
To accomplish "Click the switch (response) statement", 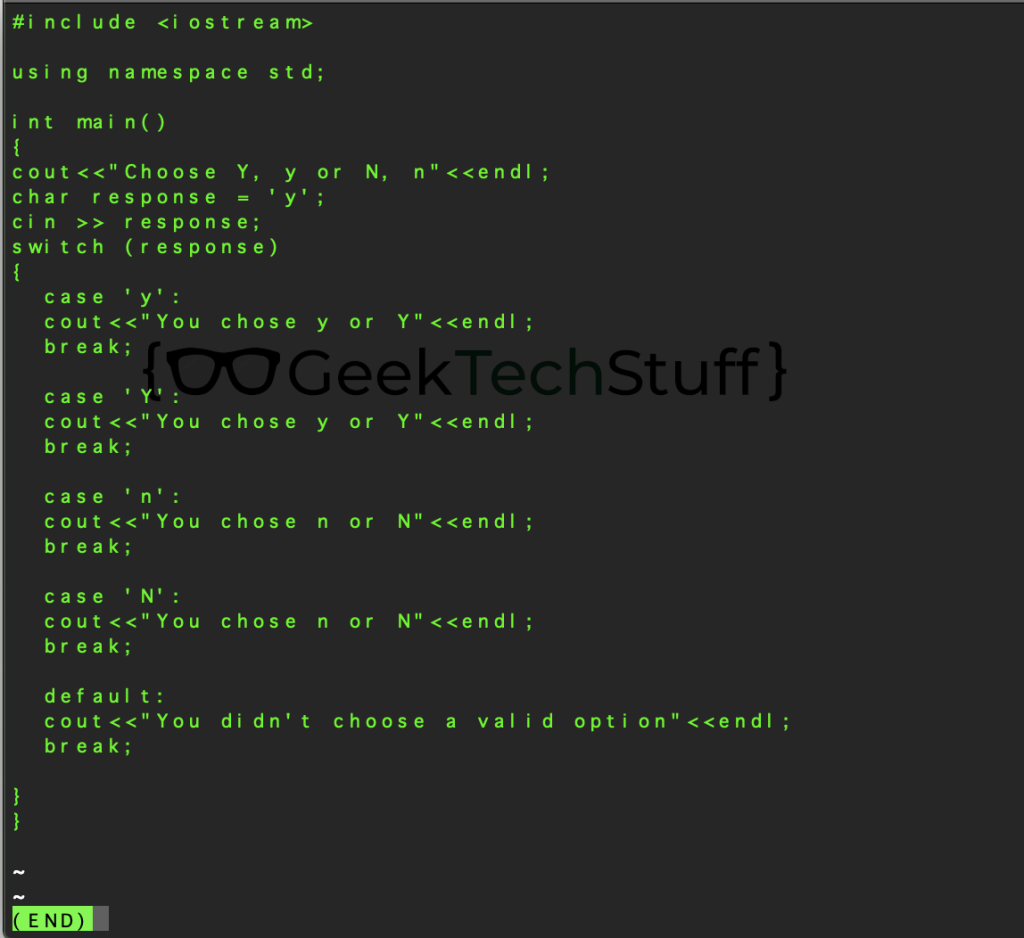I will 145,247.
